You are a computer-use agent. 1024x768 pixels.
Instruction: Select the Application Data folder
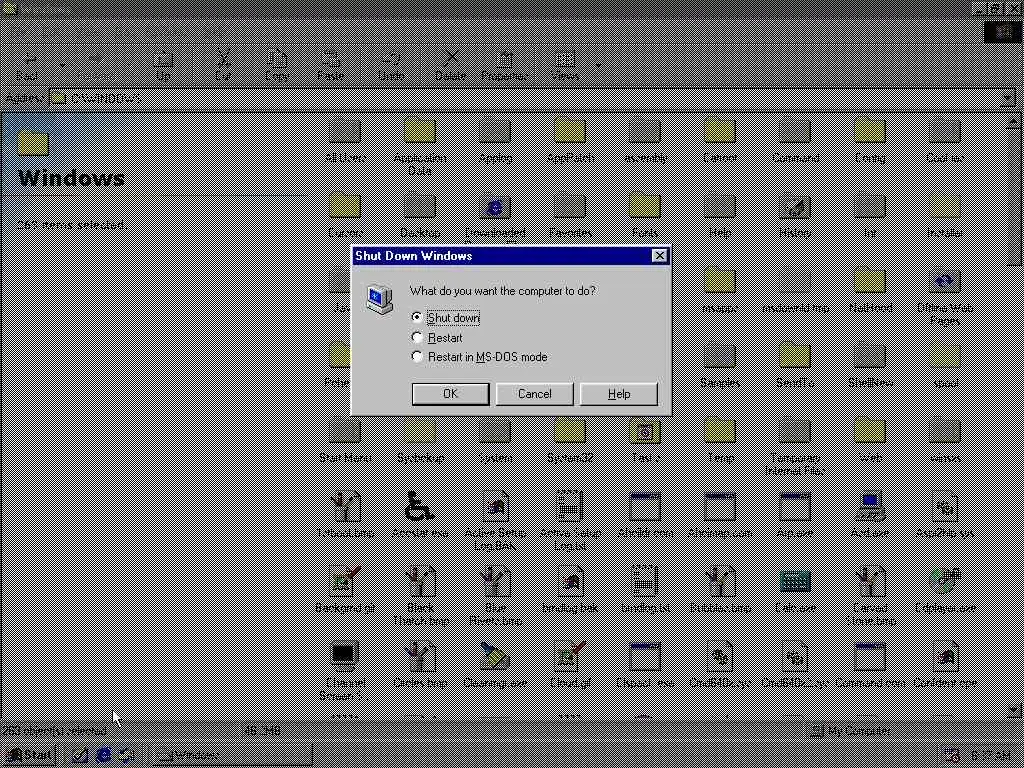420,147
